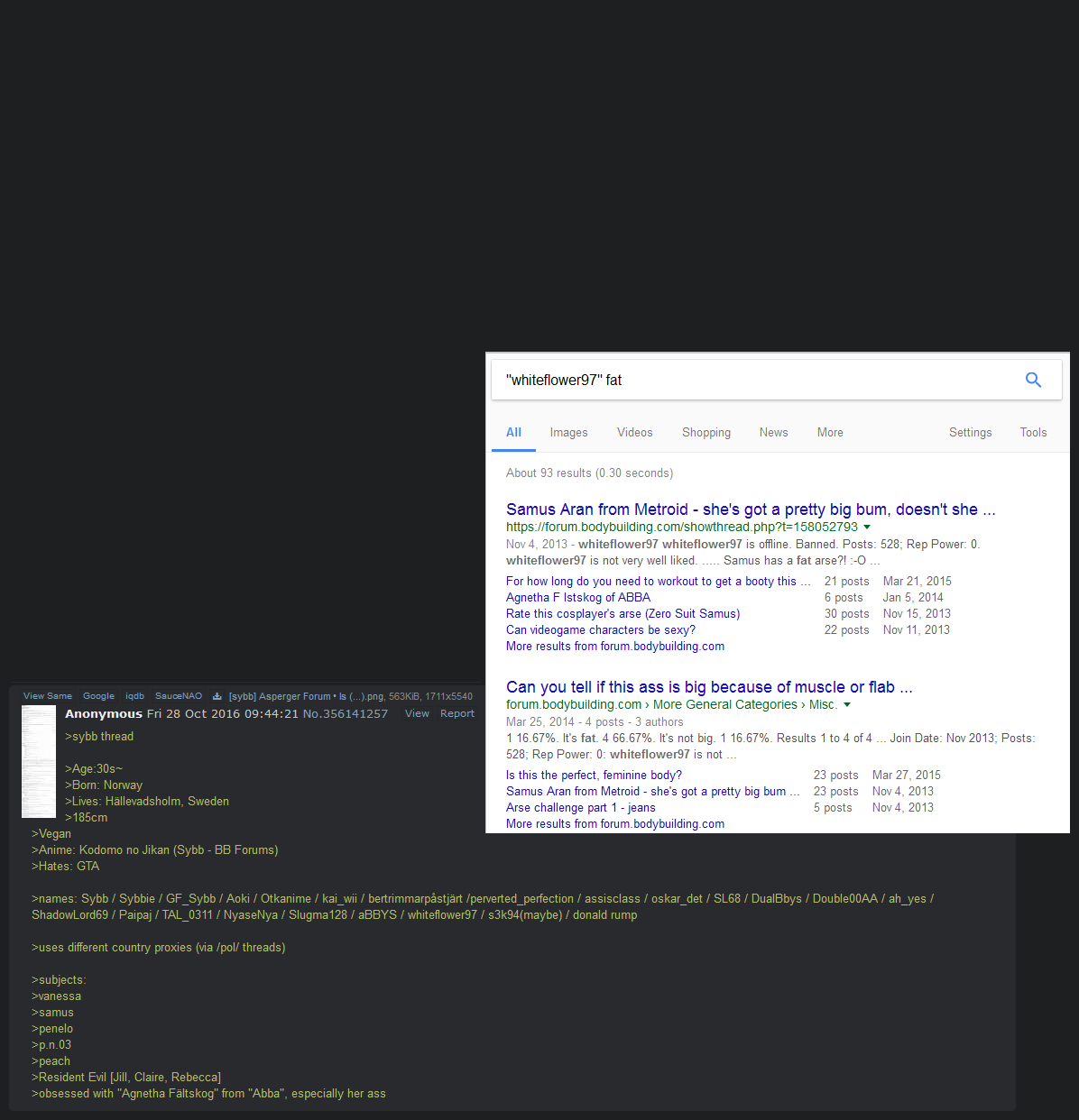Screen dimensions: 1079x1120
Task: Open 'Is this the perfect, feminine body?' link
Action: [594, 776]
